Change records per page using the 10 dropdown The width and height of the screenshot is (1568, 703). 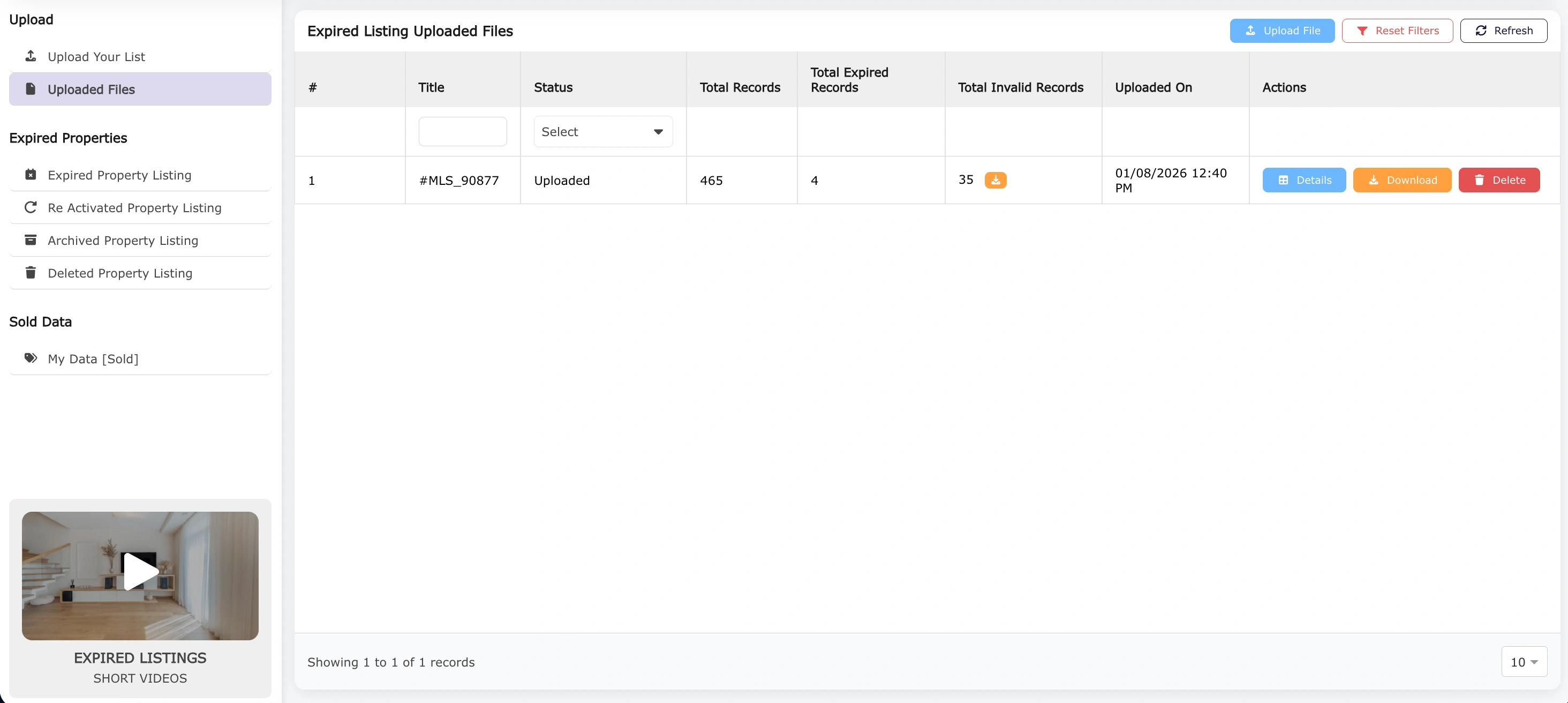pos(1524,662)
